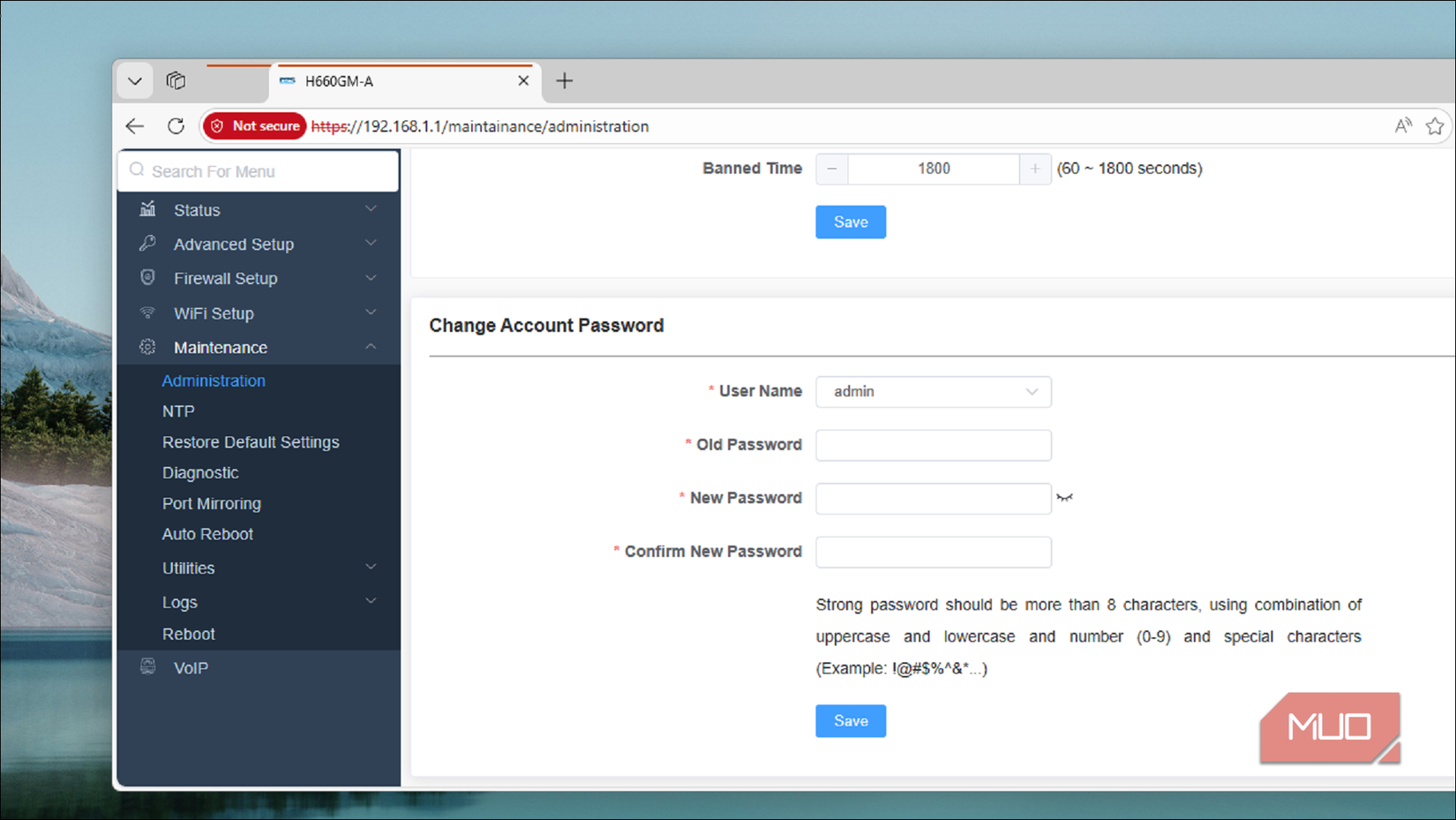Reload the router page

(176, 126)
